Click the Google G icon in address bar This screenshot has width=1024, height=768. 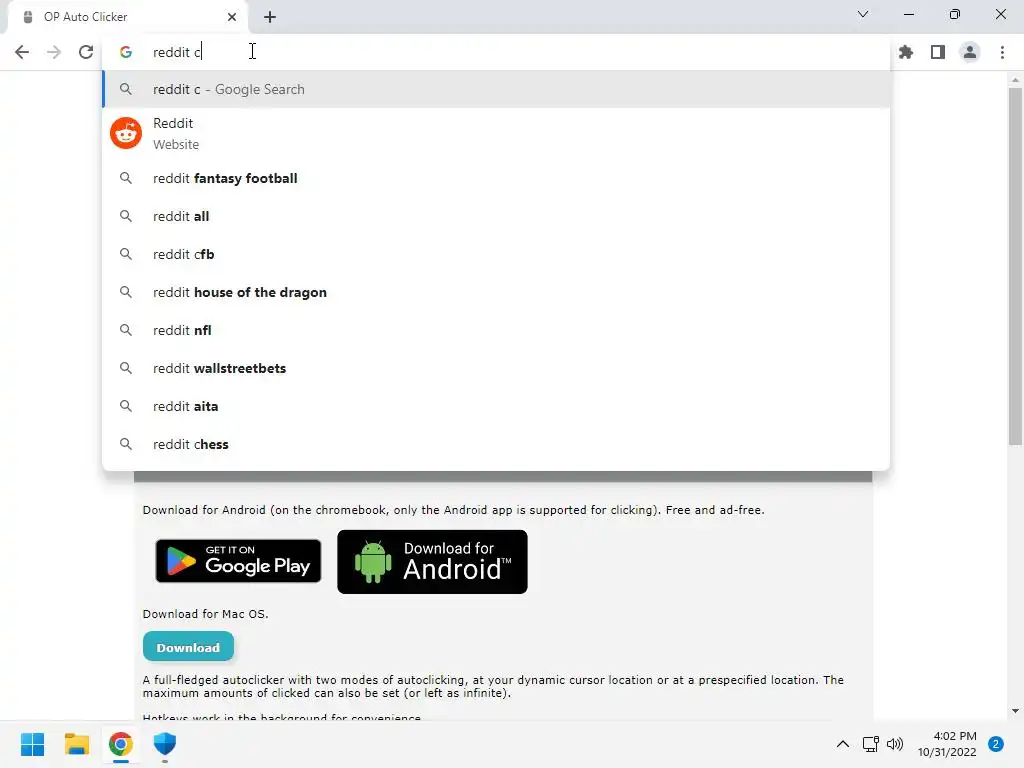[x=126, y=52]
